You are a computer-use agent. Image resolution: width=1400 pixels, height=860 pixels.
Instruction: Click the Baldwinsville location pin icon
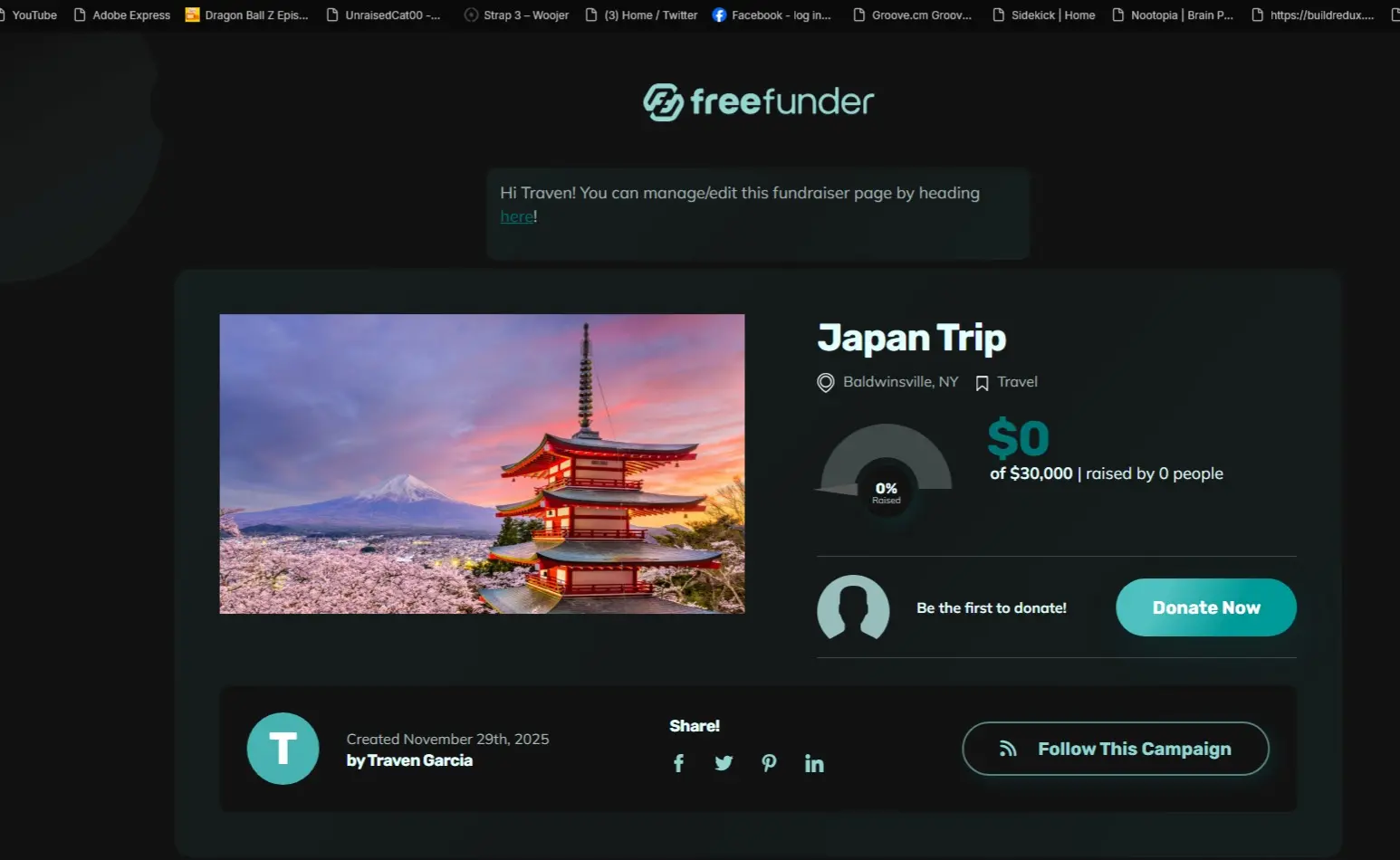pos(826,383)
